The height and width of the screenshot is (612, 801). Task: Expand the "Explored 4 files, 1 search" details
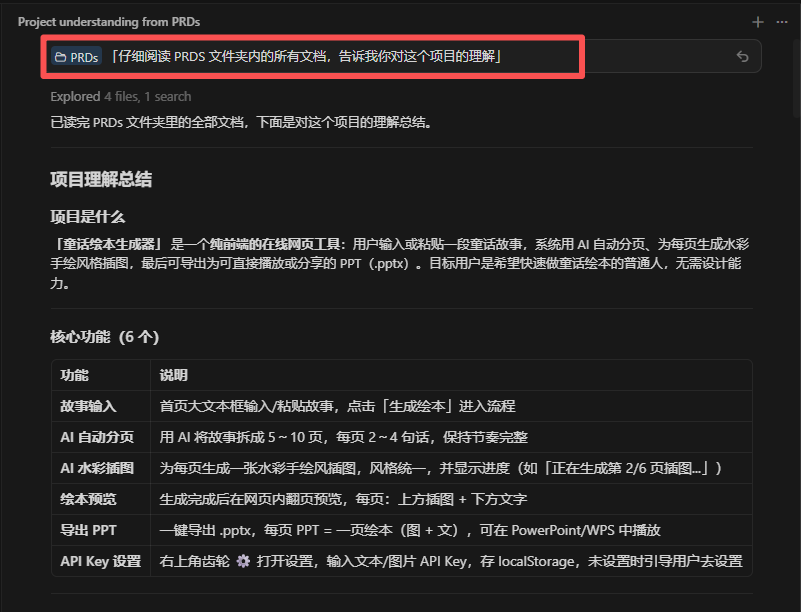tap(120, 97)
